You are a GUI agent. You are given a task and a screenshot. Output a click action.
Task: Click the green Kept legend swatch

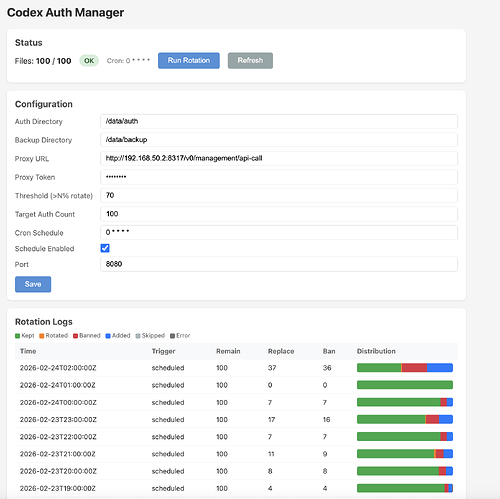coord(17,336)
